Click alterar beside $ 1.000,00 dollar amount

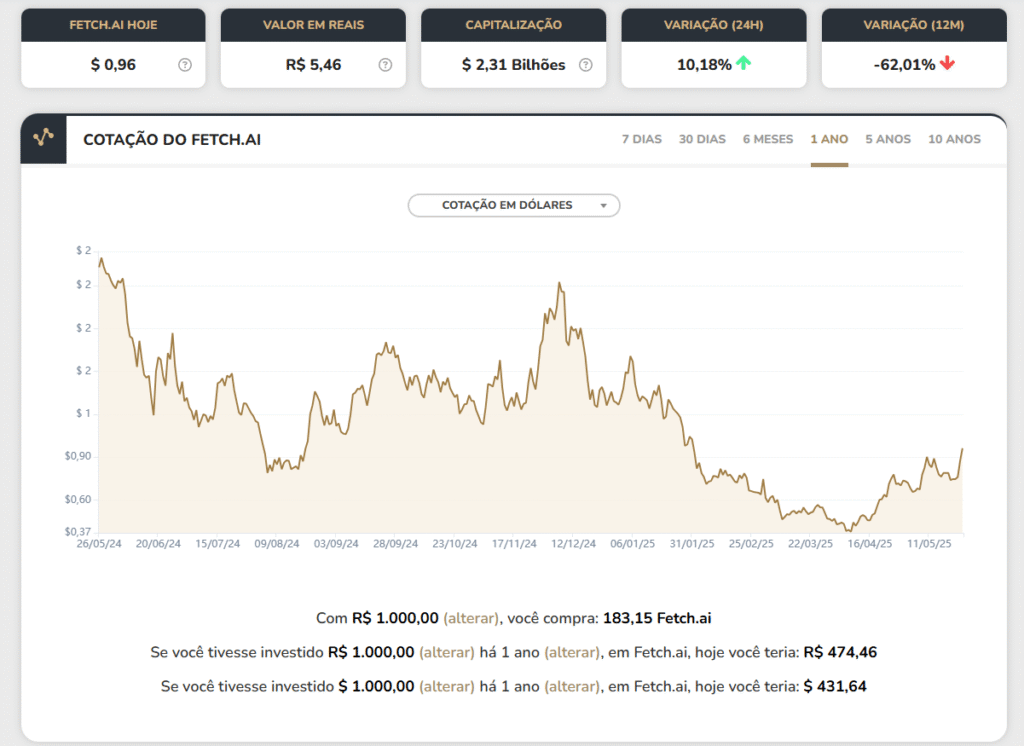coord(447,687)
